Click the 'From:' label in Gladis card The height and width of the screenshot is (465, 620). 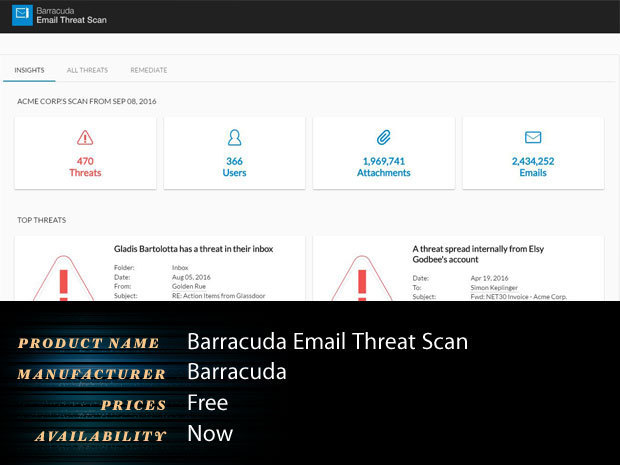pyautogui.click(x=123, y=286)
